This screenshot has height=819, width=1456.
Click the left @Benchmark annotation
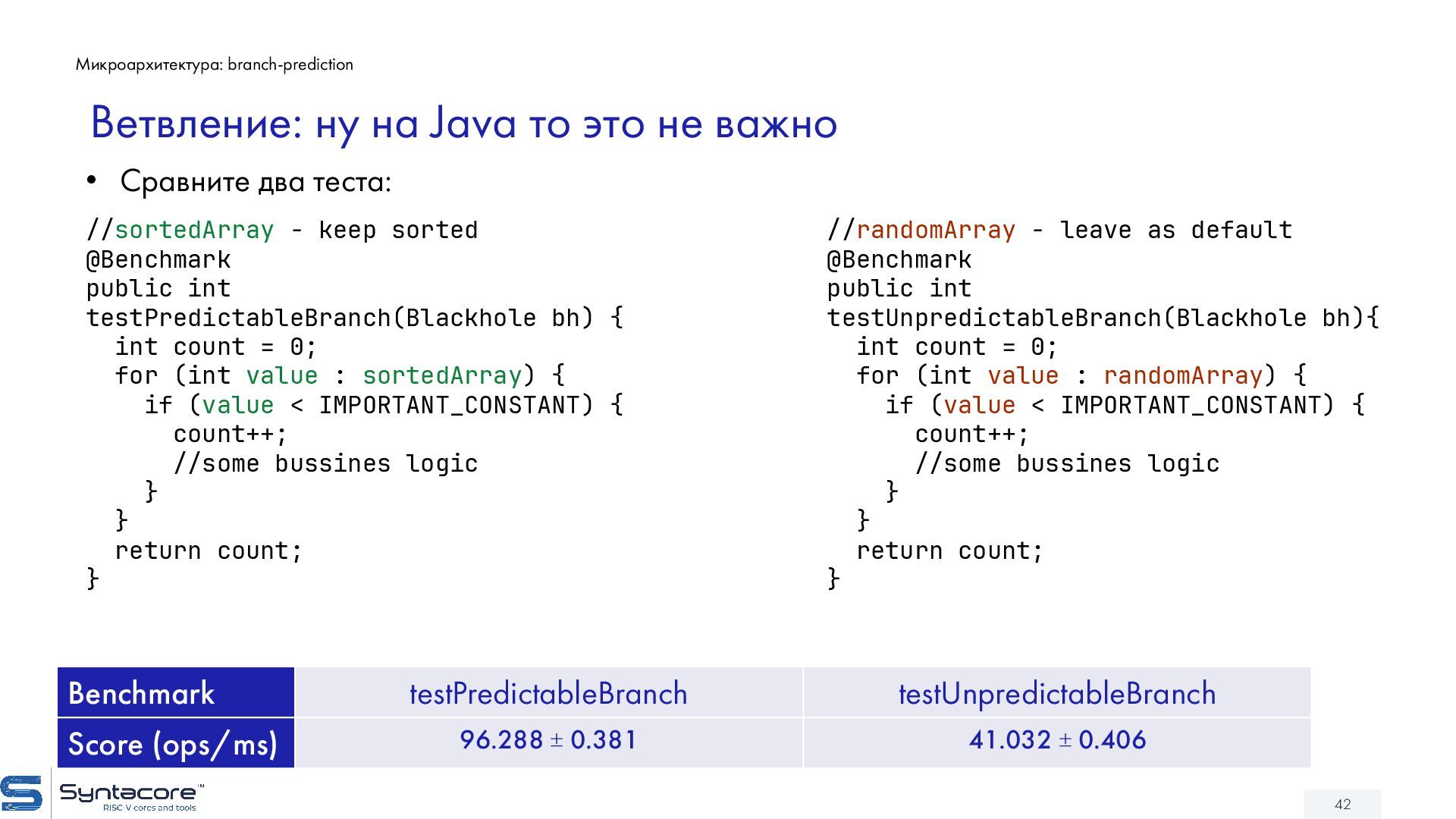(x=158, y=259)
